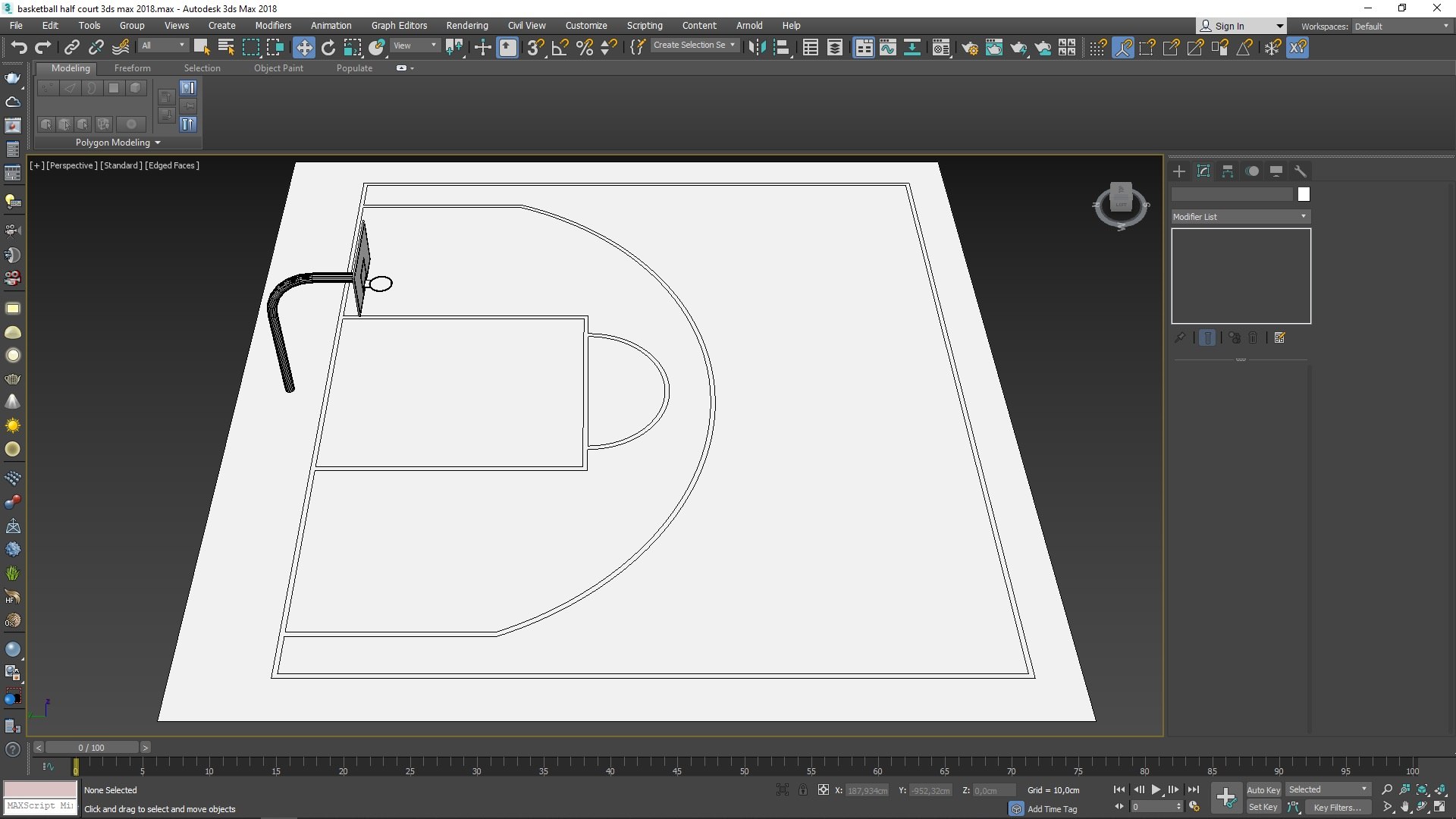Viewport: 1456px width, 819px height.
Task: Open the Modifiers menu
Action: [273, 25]
